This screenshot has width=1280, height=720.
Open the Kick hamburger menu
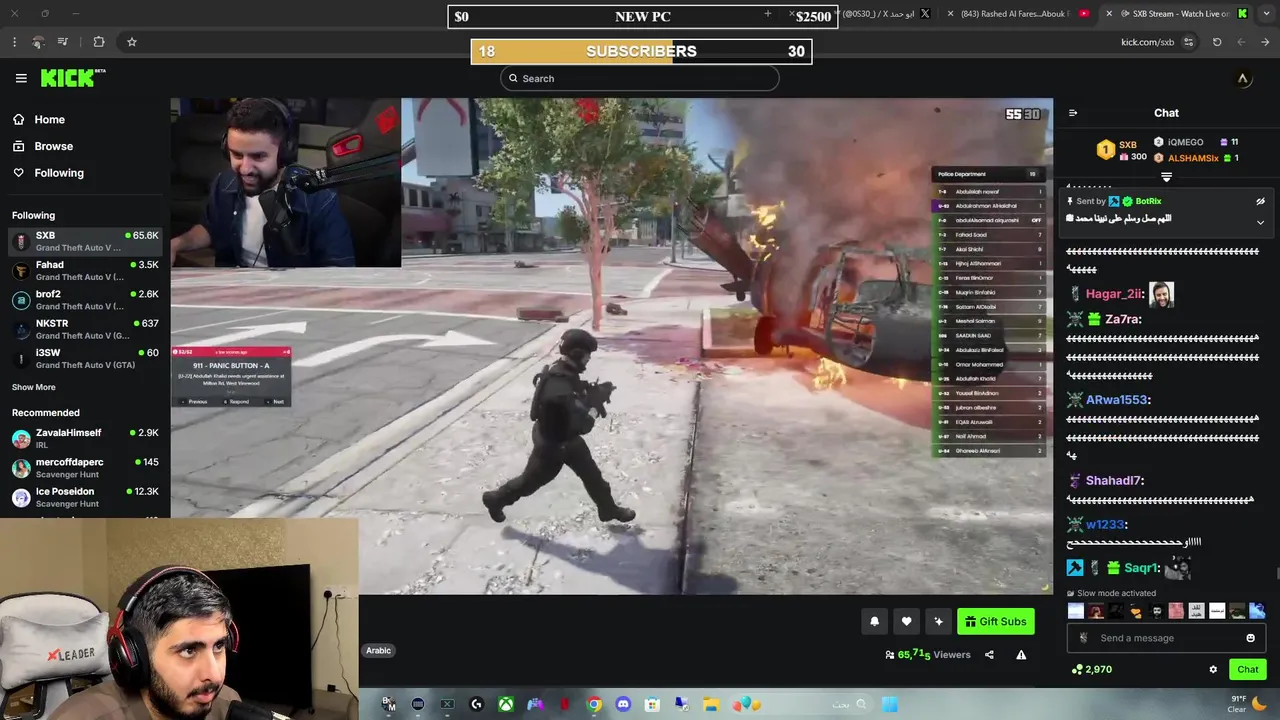point(21,78)
